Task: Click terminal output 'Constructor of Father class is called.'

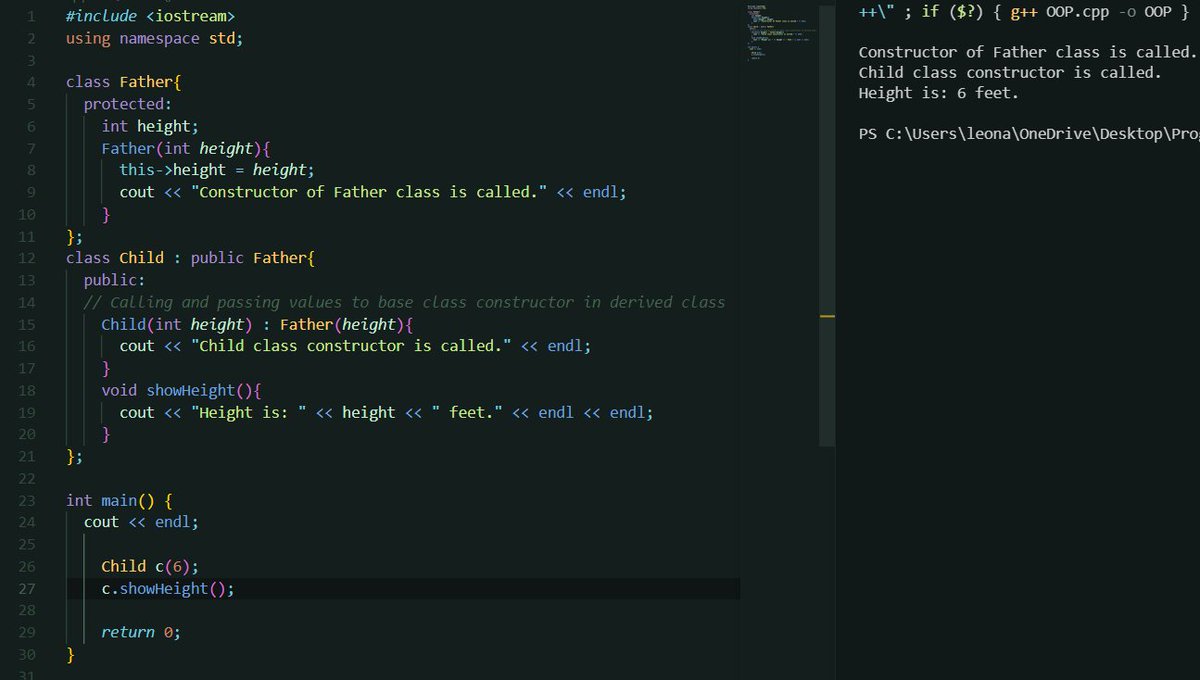Action: coord(1028,52)
